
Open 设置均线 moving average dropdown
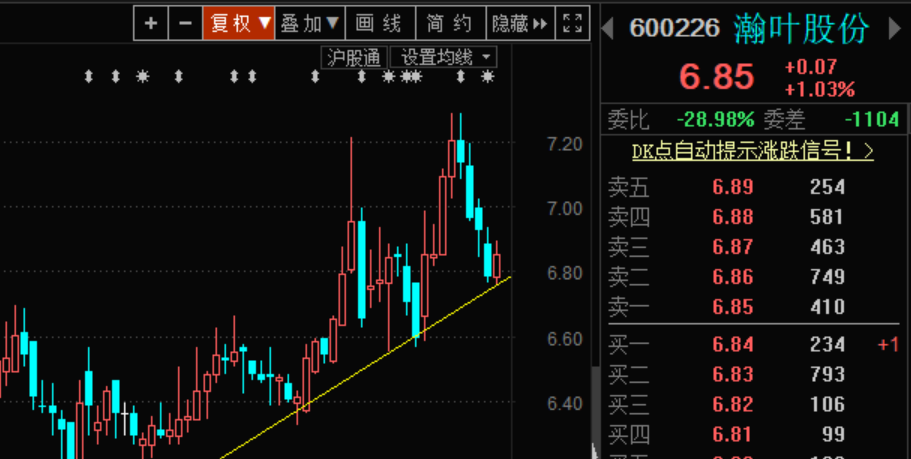444,58
